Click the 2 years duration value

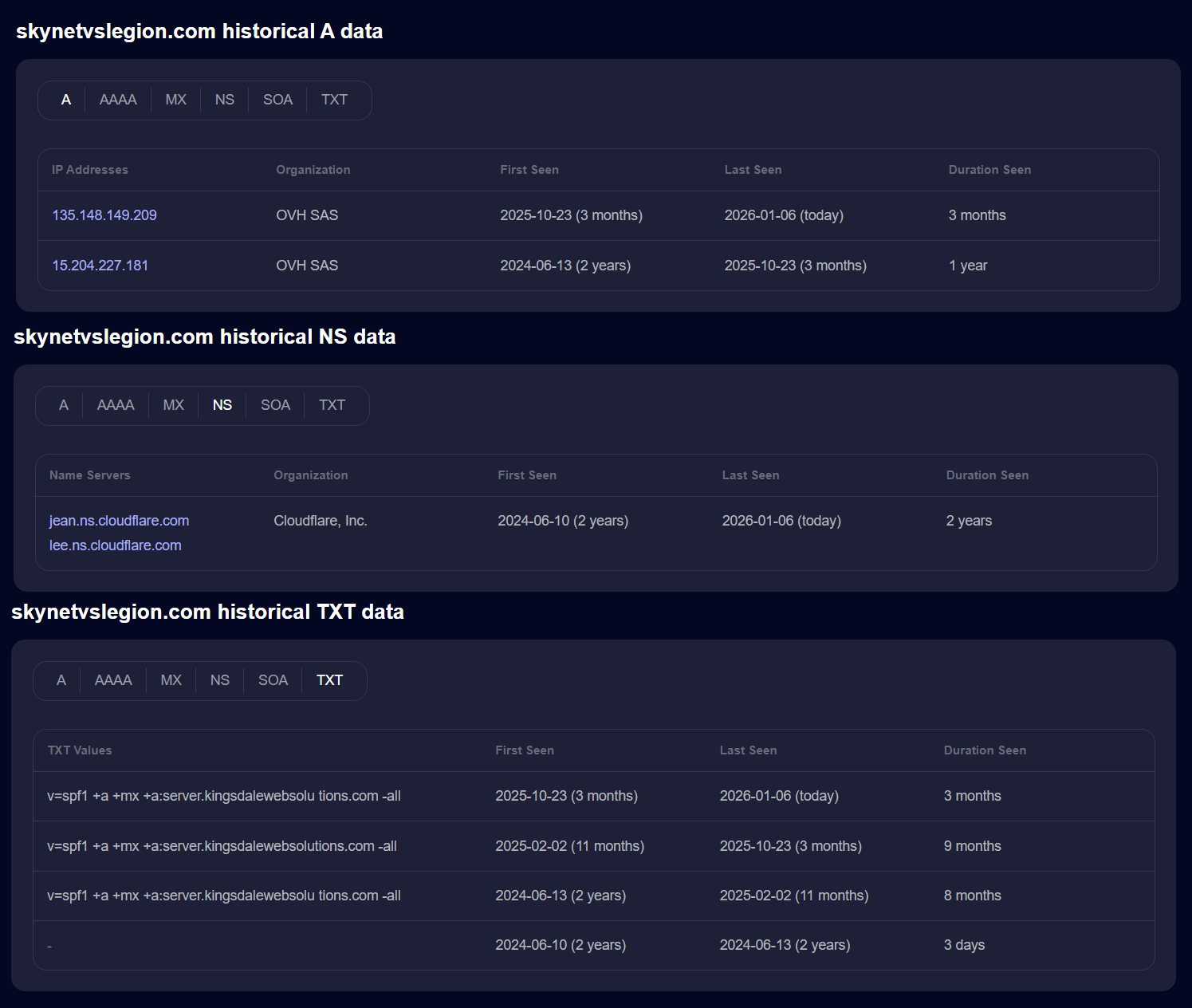969,521
